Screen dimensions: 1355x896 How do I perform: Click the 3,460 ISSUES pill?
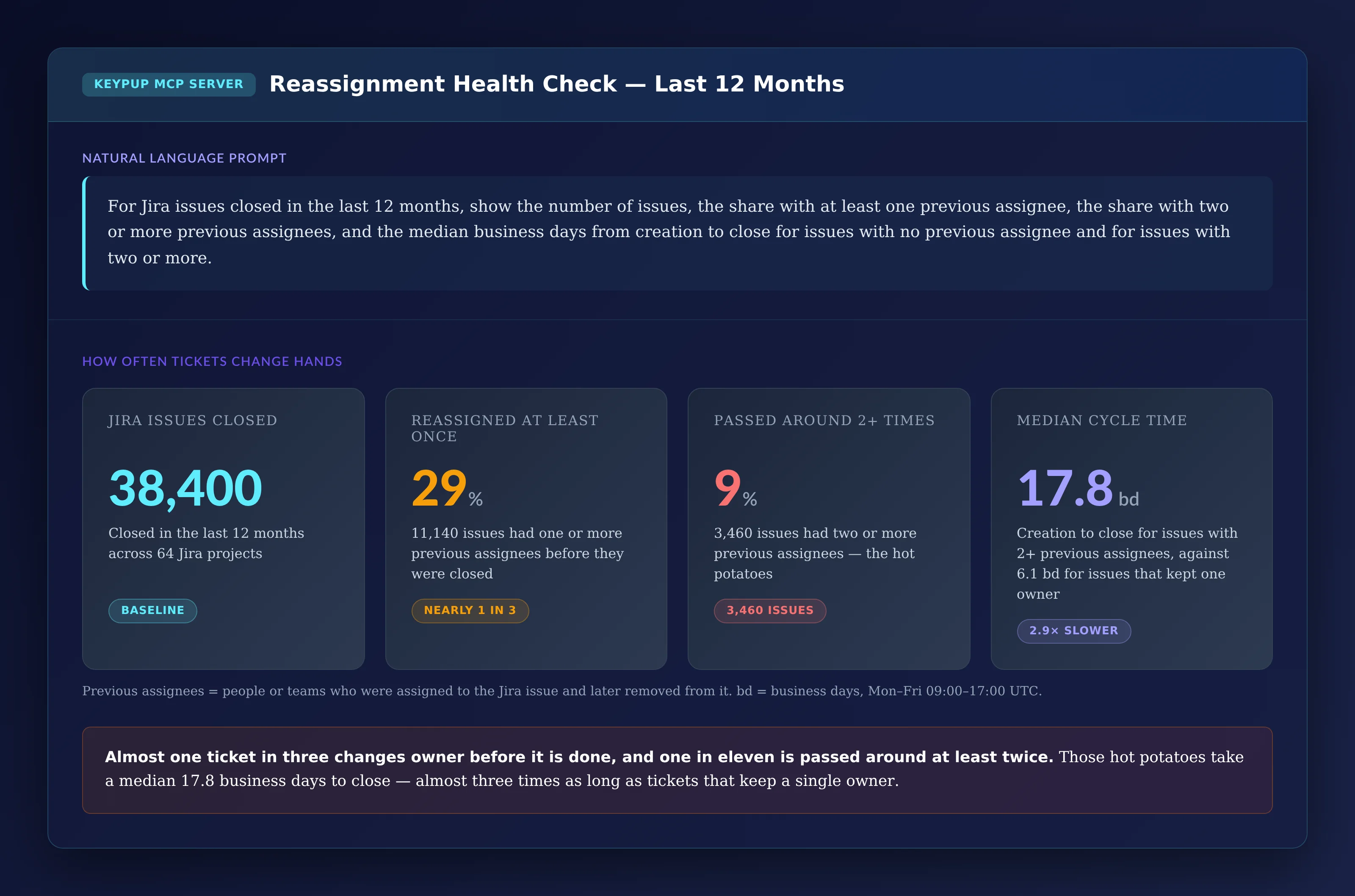[769, 610]
